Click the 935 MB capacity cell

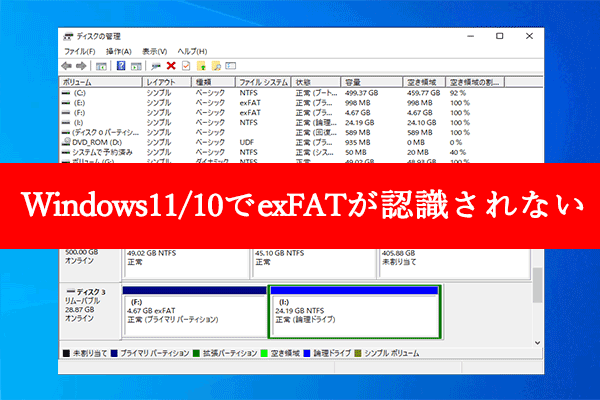(357, 142)
